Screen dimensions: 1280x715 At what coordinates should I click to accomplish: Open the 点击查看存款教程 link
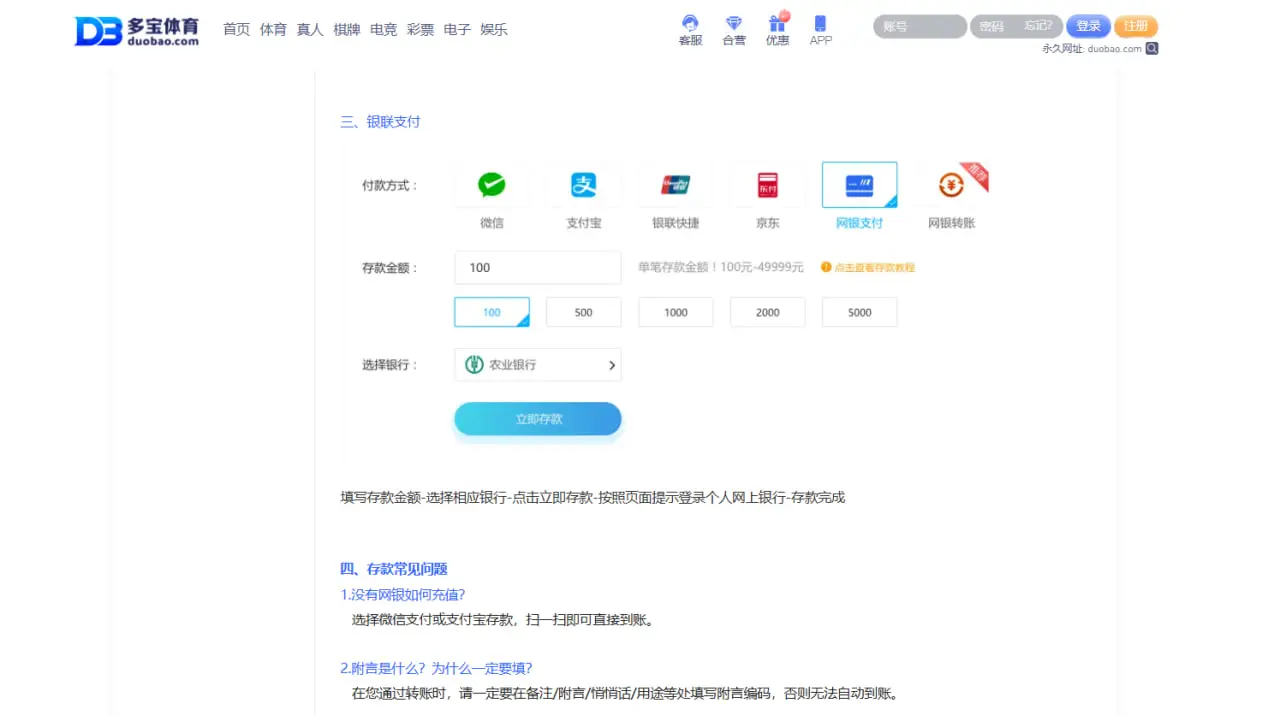click(875, 268)
